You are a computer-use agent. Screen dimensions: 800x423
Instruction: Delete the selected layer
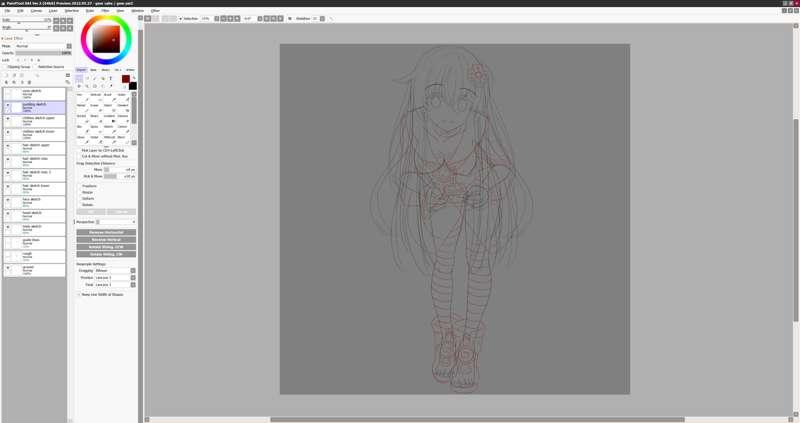(29, 82)
